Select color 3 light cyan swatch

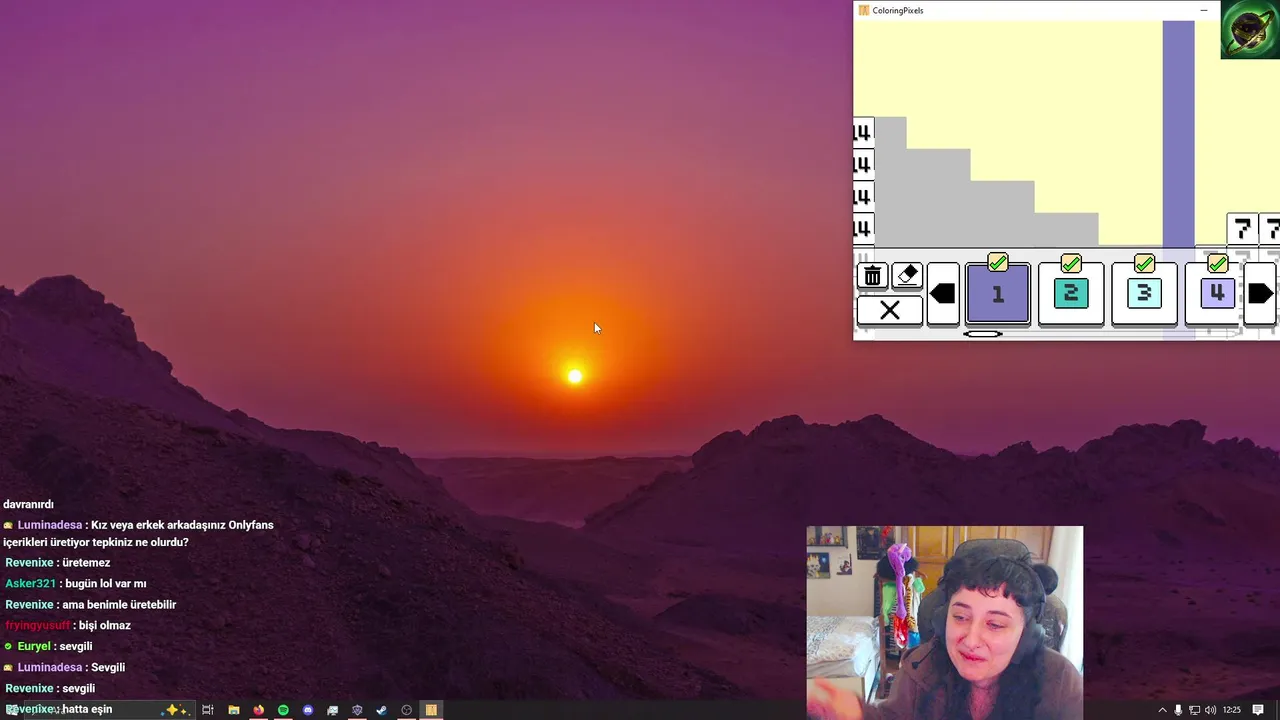[1144, 294]
